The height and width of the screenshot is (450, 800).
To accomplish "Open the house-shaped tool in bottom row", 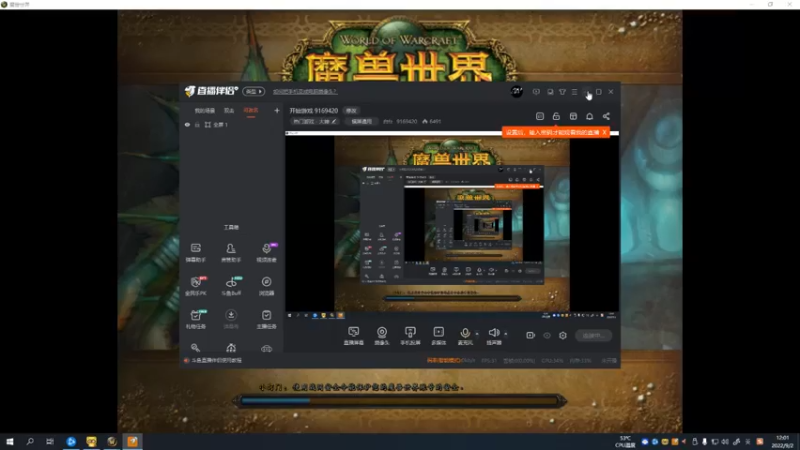I will tap(231, 348).
